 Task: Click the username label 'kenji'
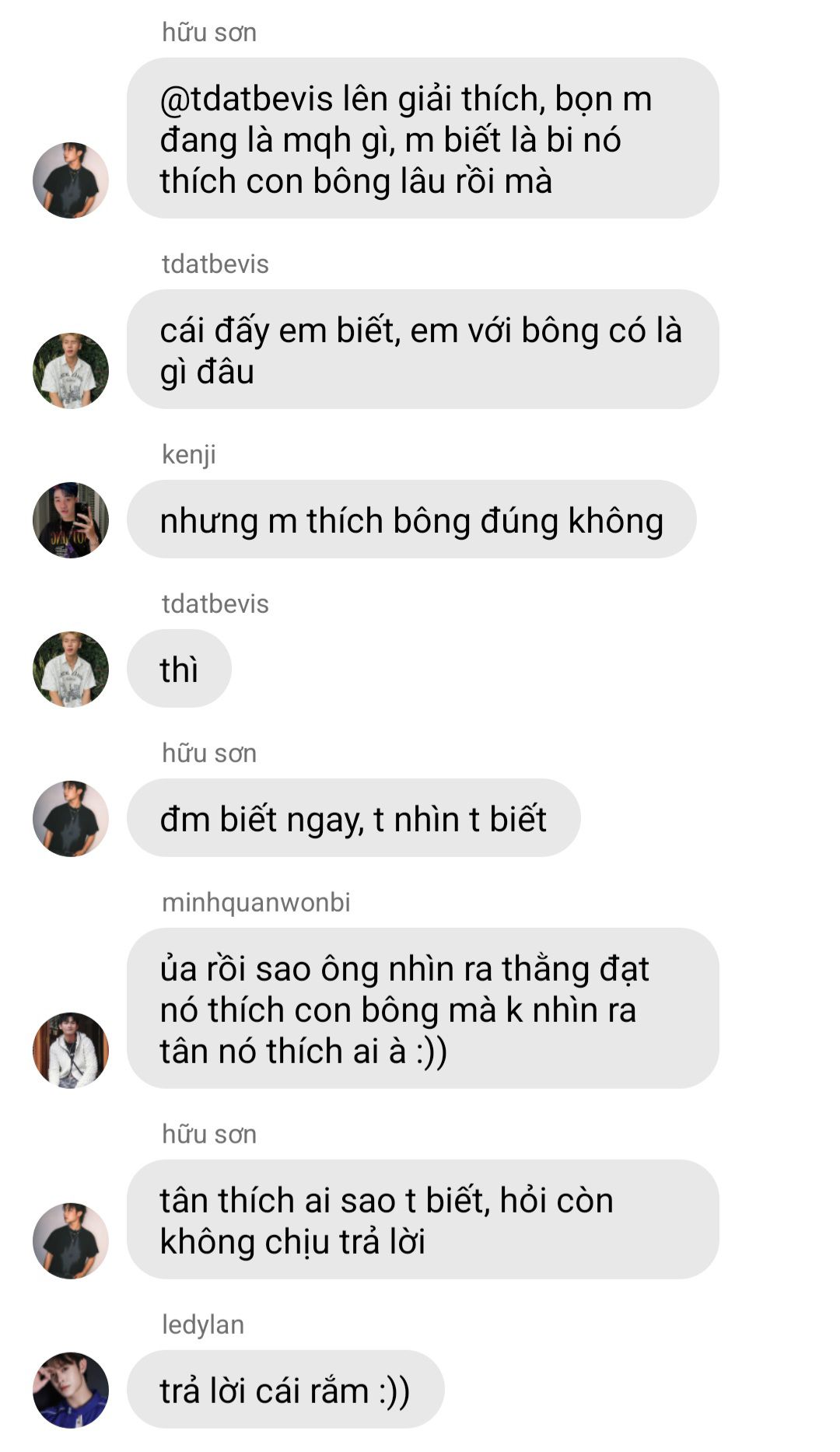point(189,455)
